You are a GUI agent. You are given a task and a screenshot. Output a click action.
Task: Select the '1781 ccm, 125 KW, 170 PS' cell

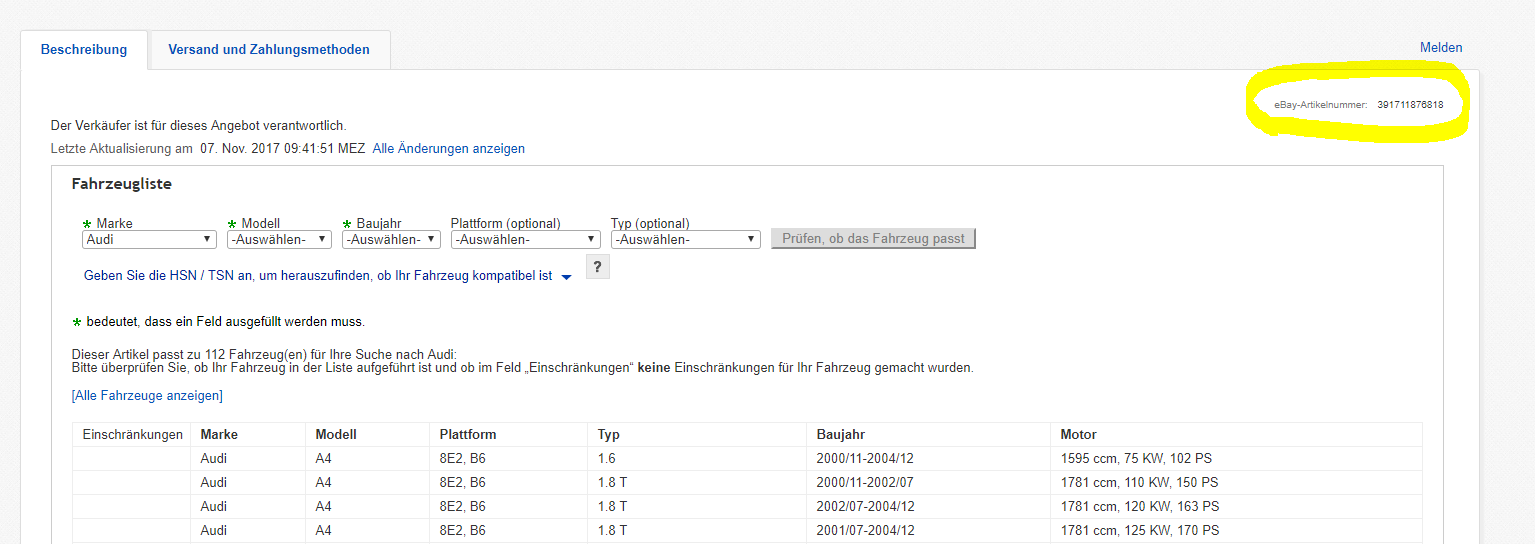click(1140, 531)
